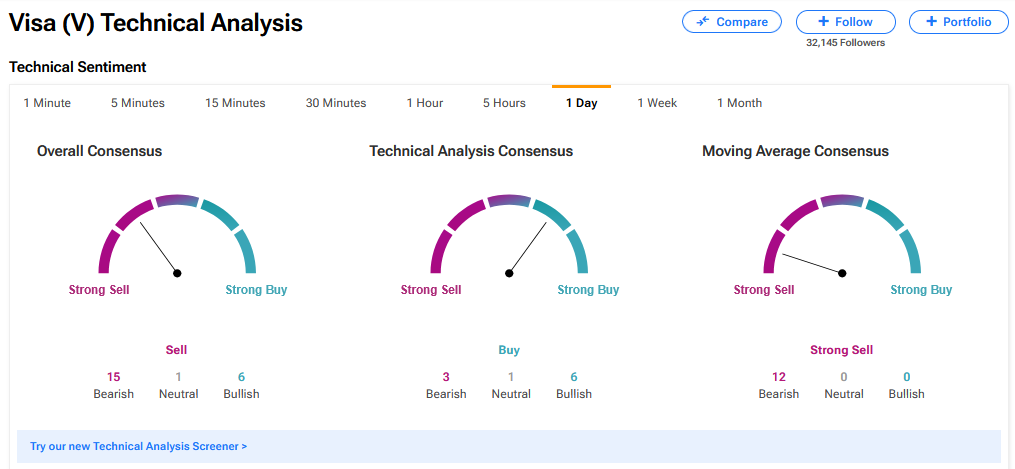Select the active 1 Day tab
Image resolution: width=1015 pixels, height=469 pixels.
[581, 103]
